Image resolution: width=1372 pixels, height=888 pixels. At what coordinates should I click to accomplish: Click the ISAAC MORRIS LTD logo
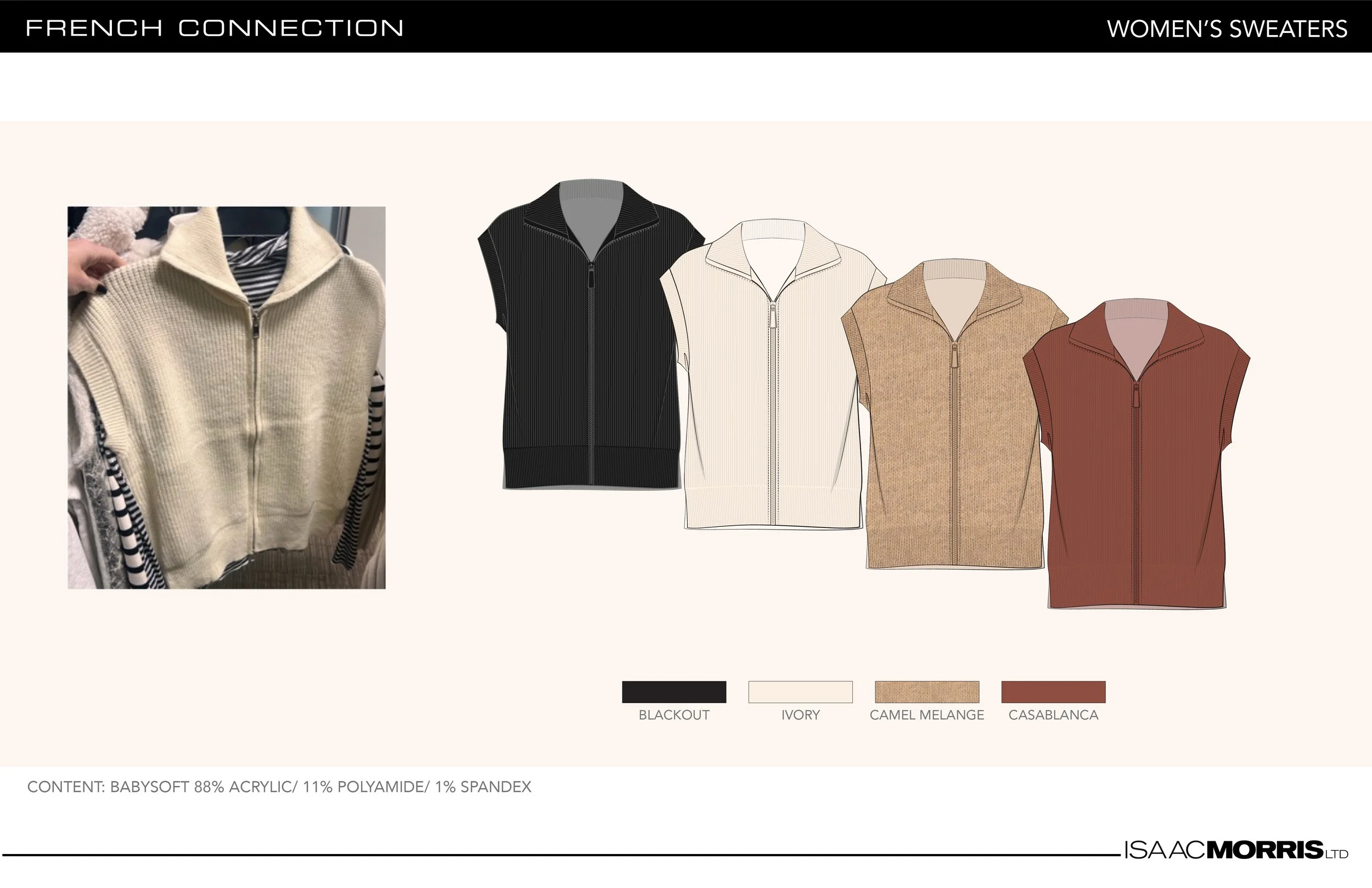1236,851
